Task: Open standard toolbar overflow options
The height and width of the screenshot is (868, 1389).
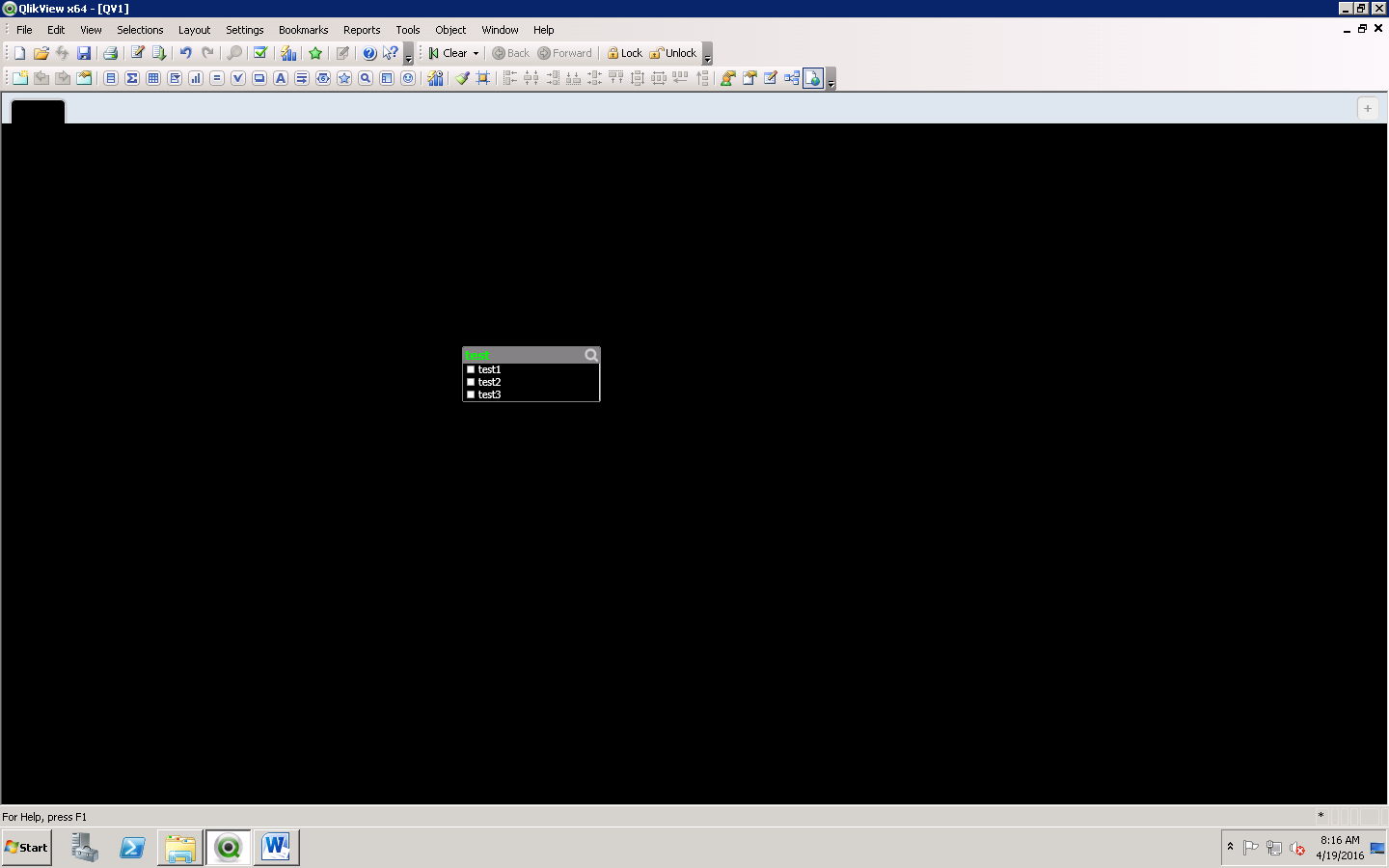Action: pos(408,53)
